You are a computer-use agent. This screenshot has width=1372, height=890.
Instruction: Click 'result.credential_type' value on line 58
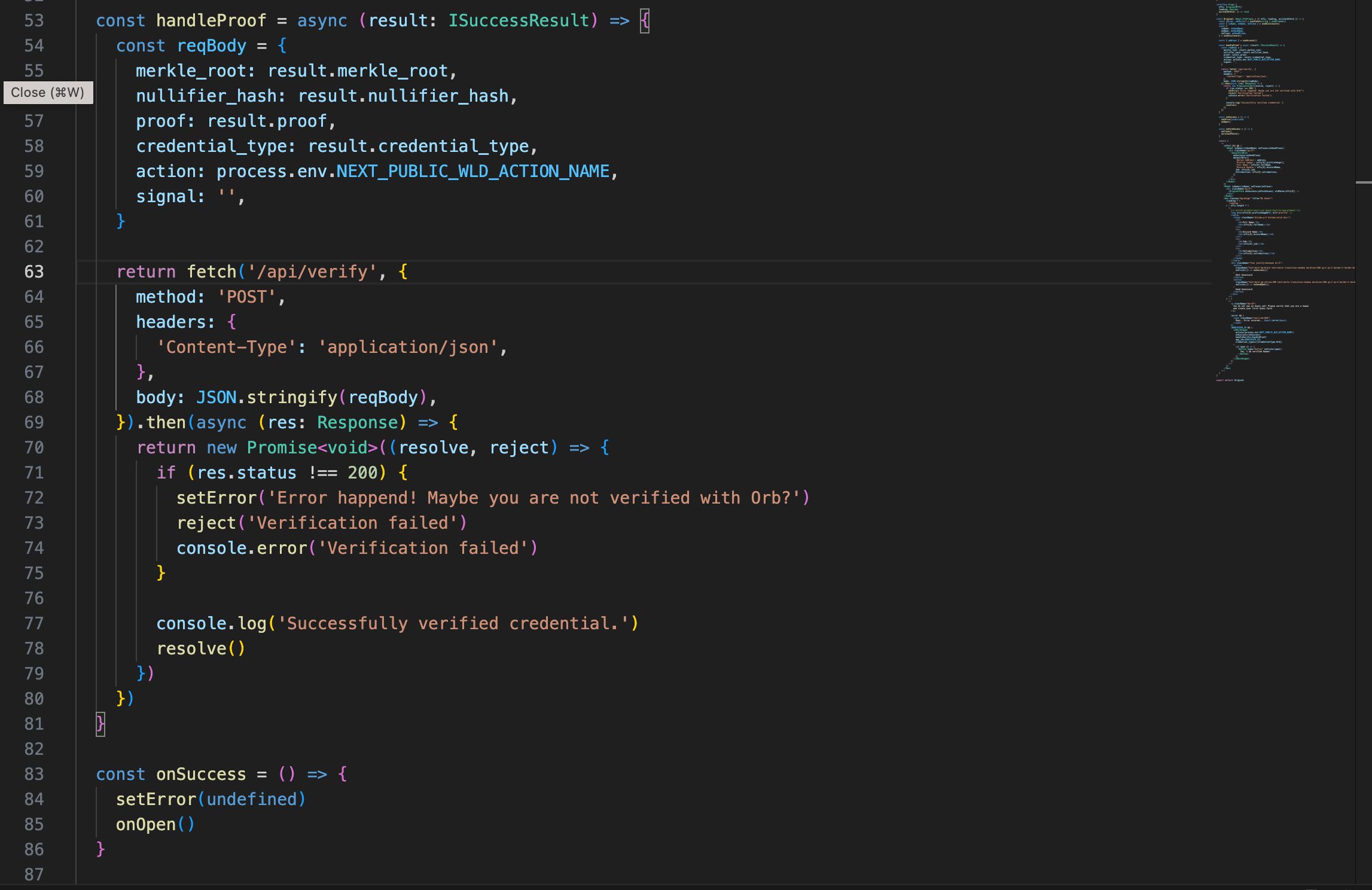[418, 146]
